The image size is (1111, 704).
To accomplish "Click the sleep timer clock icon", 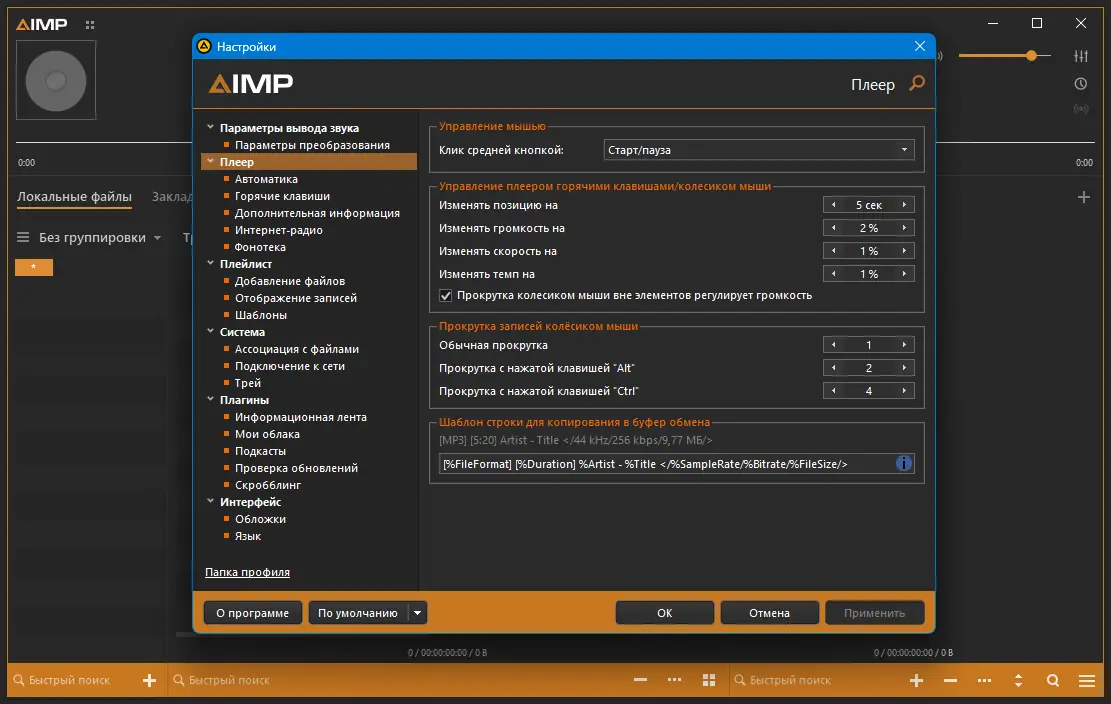I will pyautogui.click(x=1081, y=84).
